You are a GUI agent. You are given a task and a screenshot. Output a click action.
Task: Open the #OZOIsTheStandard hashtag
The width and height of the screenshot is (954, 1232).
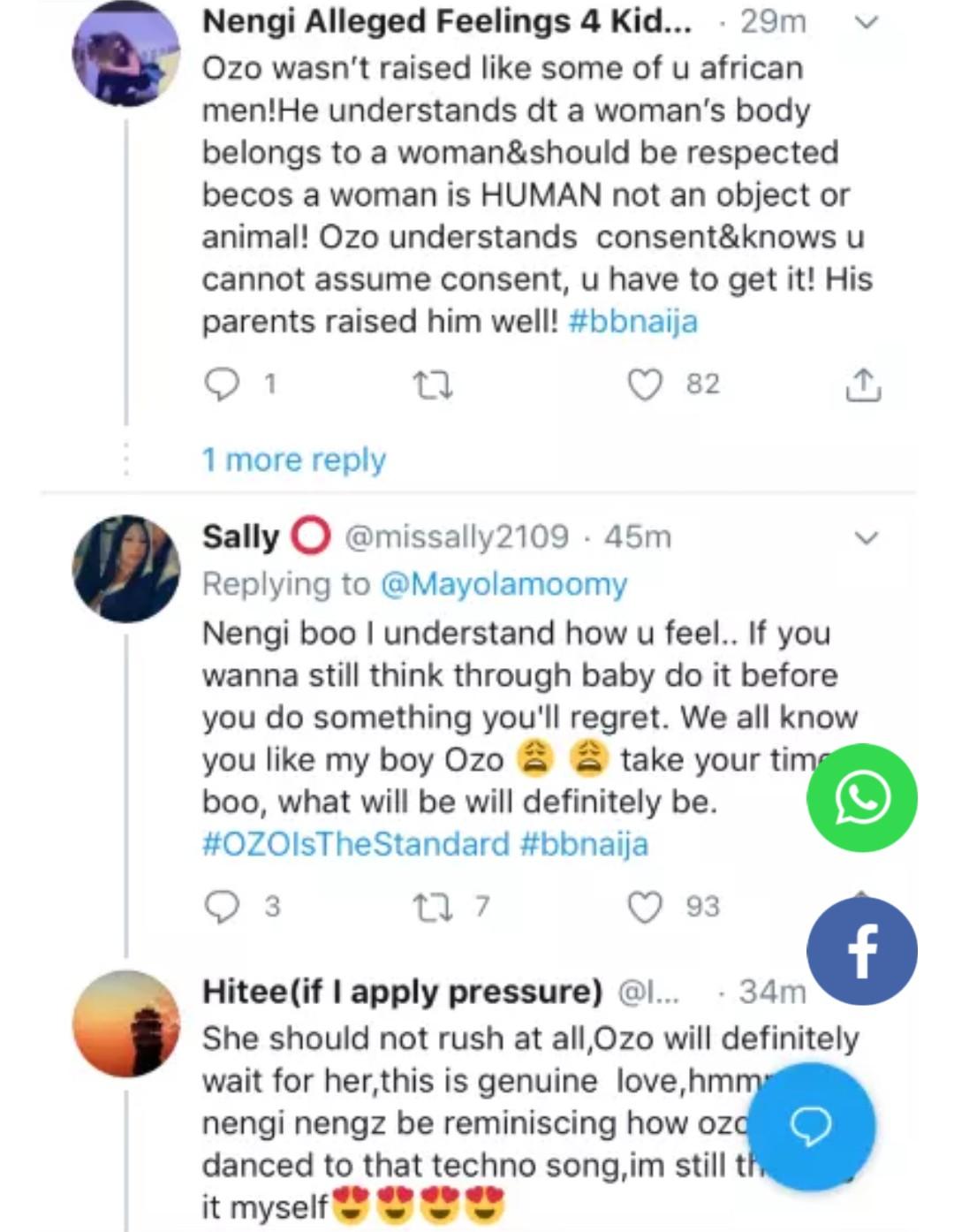pyautogui.click(x=356, y=844)
